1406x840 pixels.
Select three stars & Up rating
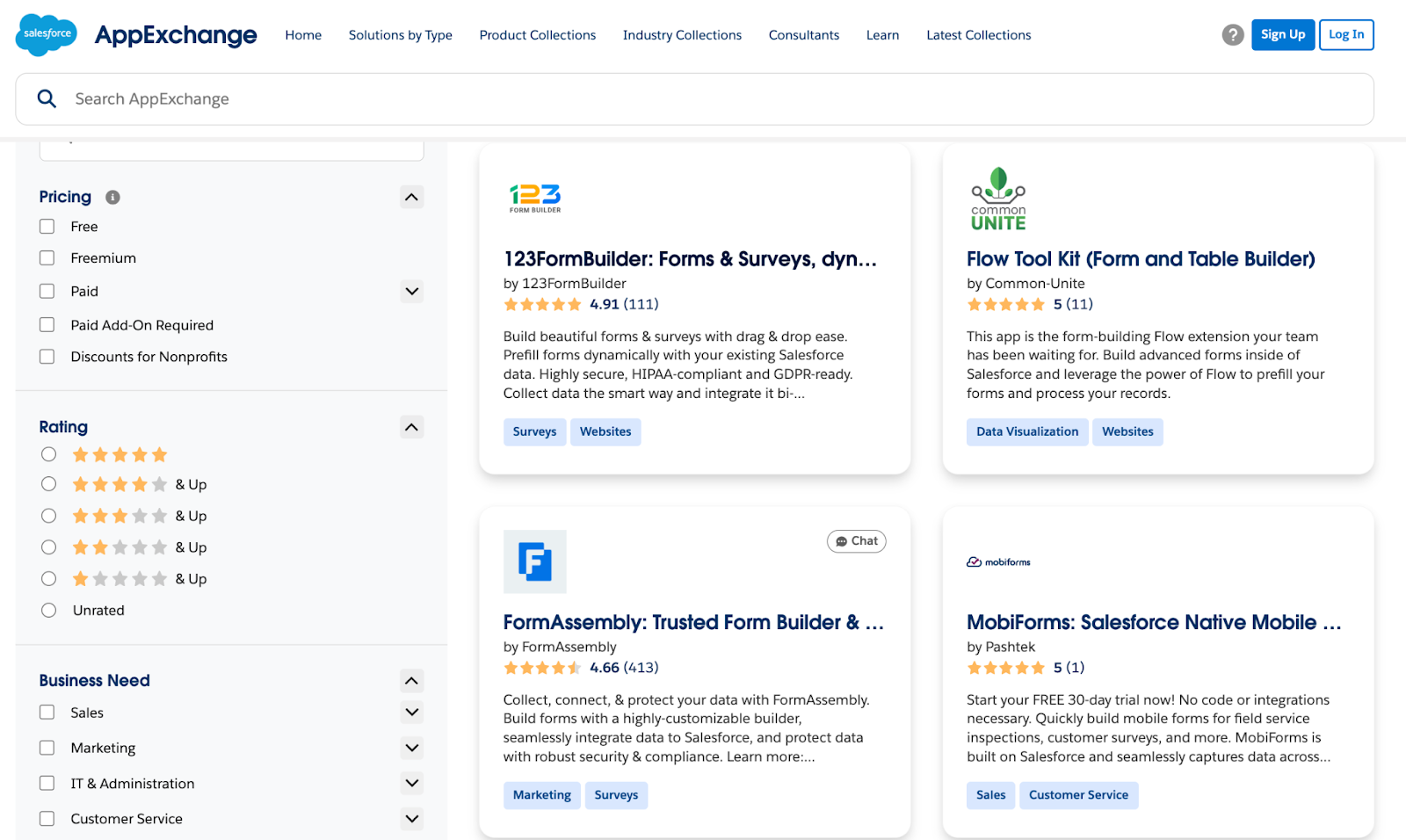pos(49,516)
